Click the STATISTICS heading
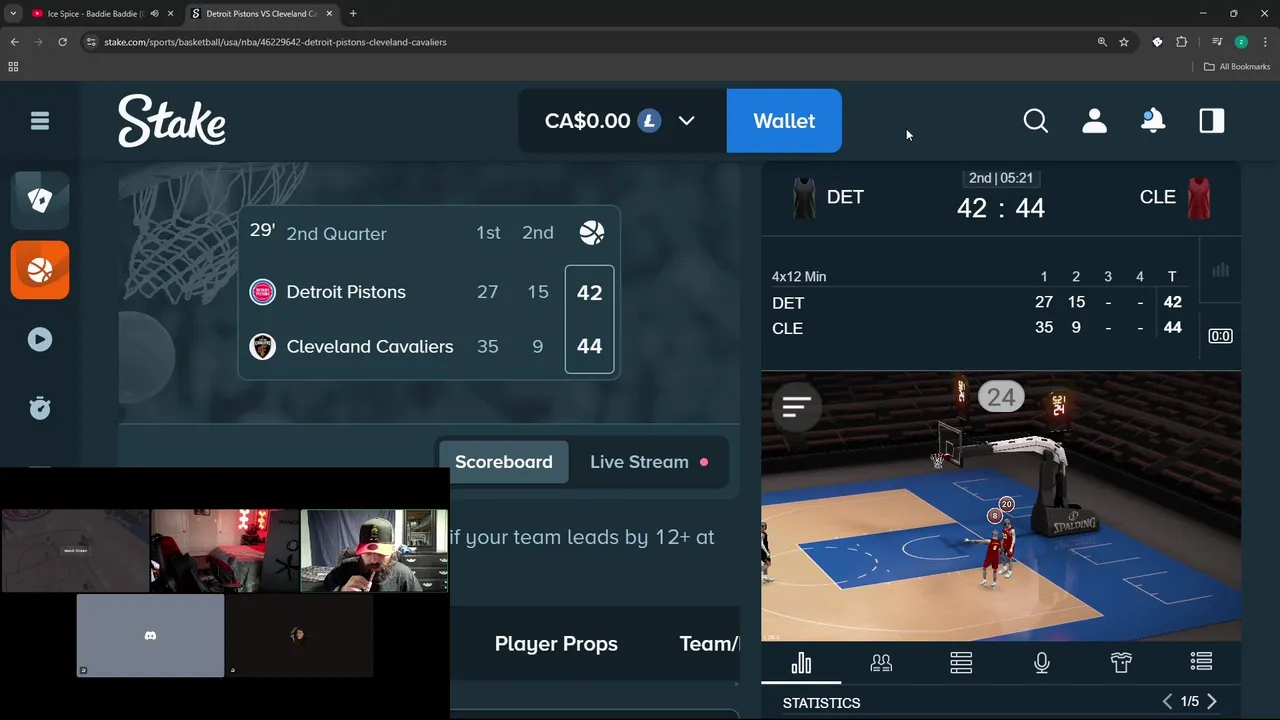 (x=821, y=703)
